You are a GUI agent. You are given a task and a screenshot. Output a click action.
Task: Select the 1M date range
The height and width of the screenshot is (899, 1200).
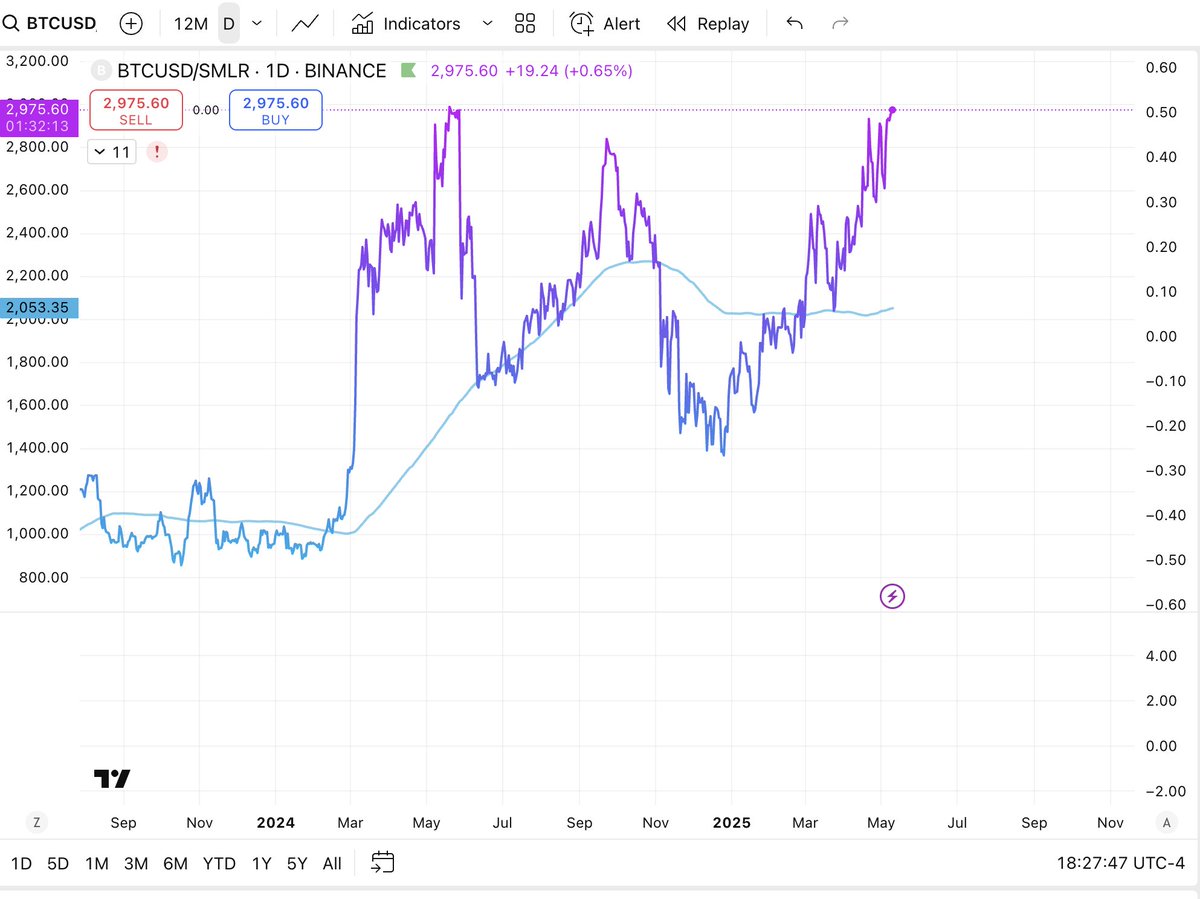[x=97, y=863]
